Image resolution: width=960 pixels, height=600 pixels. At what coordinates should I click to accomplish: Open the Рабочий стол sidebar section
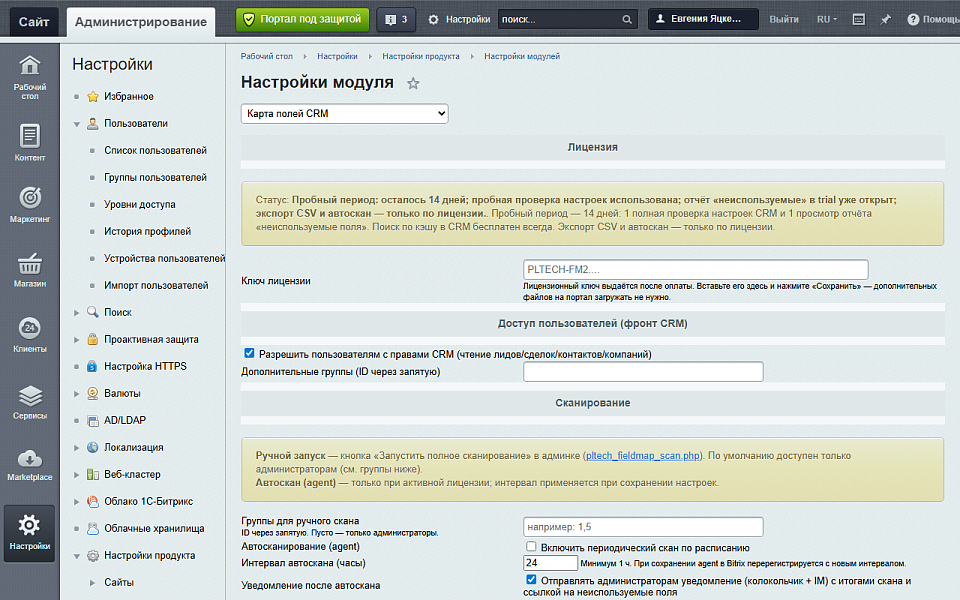[29, 78]
